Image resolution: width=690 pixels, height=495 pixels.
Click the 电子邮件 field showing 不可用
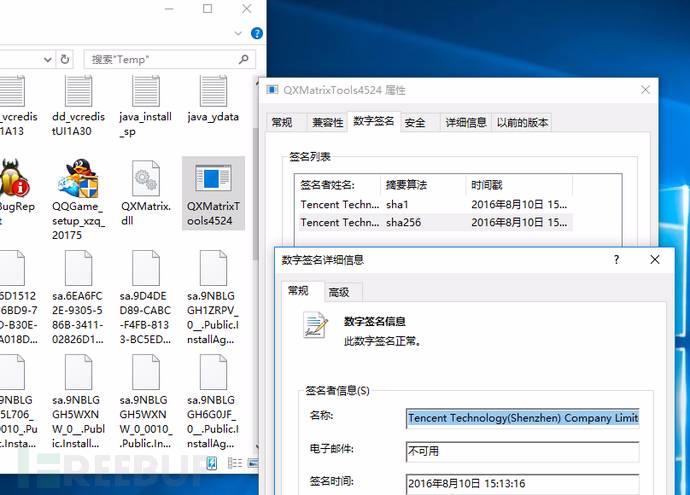click(523, 451)
